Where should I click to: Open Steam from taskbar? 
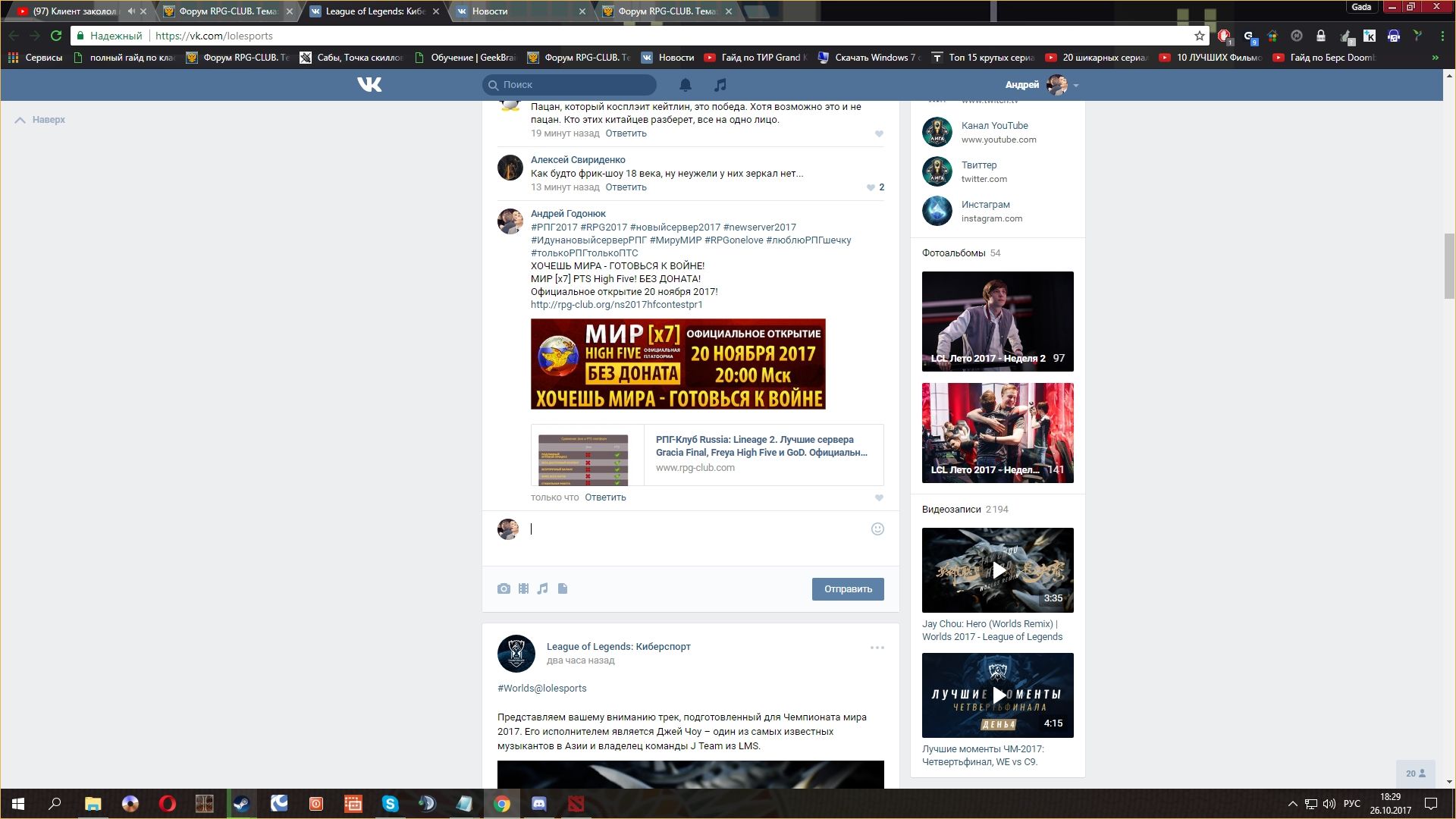(x=241, y=804)
